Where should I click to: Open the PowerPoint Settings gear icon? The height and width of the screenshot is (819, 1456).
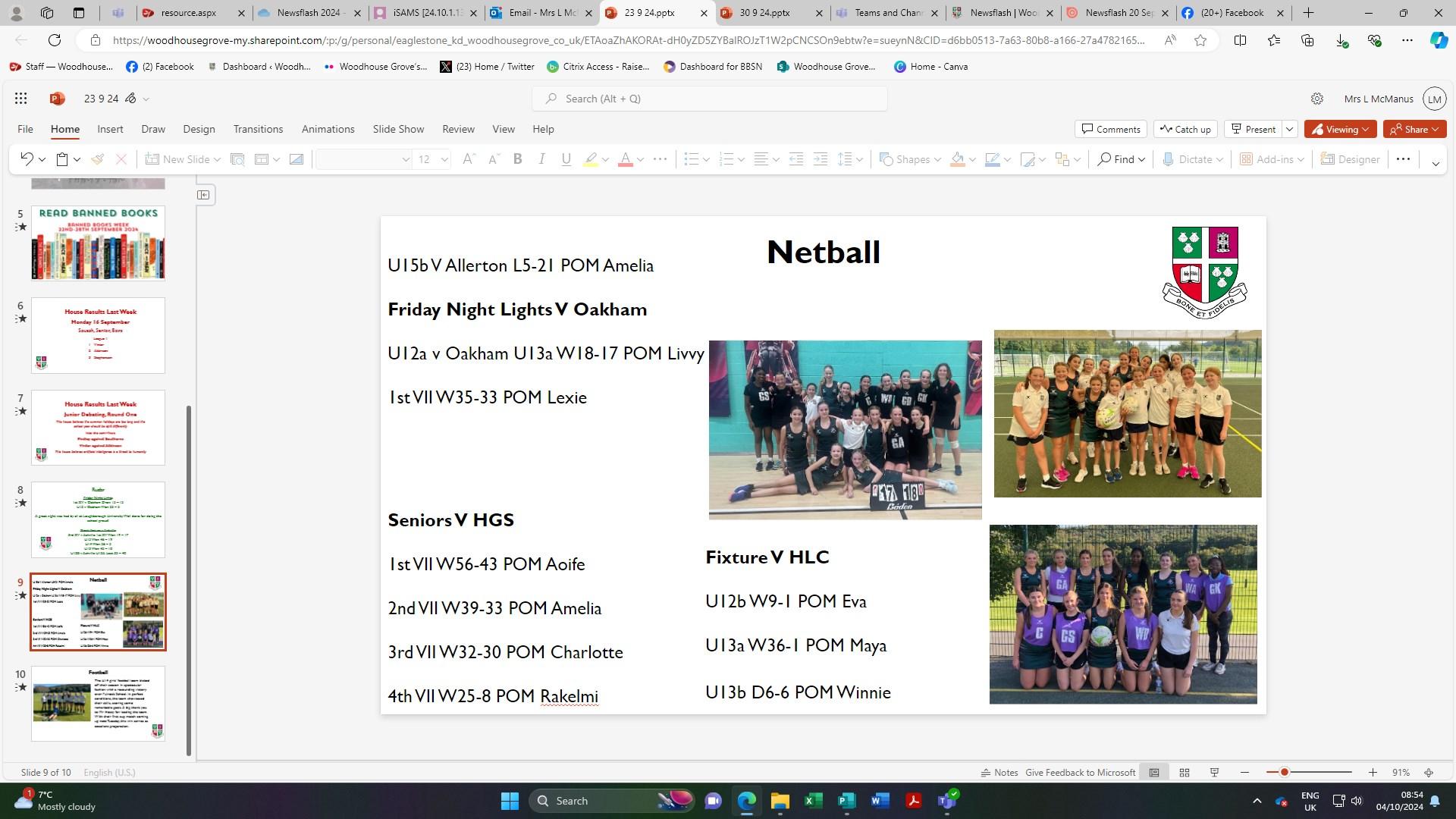pos(1317,99)
